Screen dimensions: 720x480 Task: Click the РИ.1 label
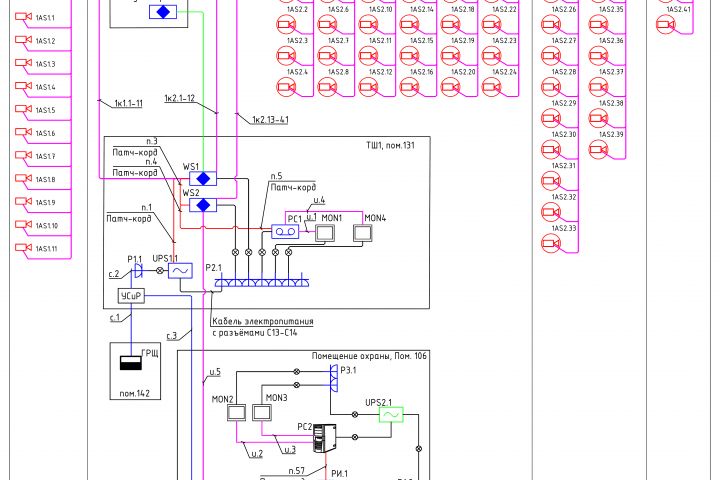pos(339,474)
